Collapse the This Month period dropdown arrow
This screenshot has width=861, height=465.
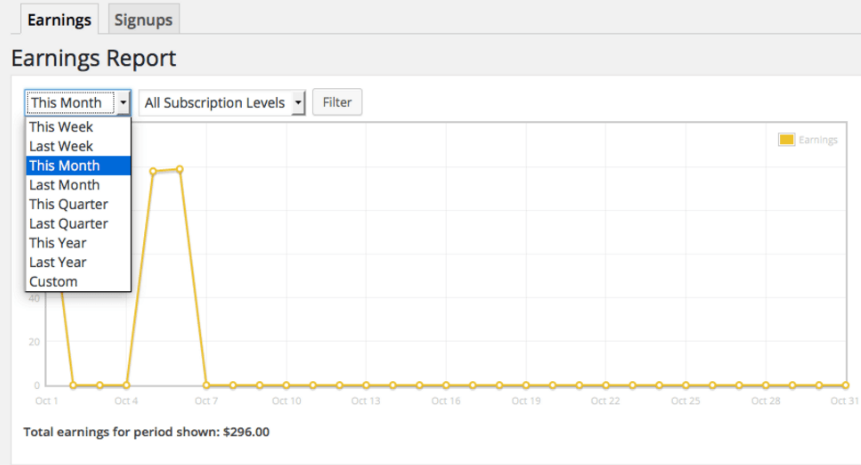[123, 103]
